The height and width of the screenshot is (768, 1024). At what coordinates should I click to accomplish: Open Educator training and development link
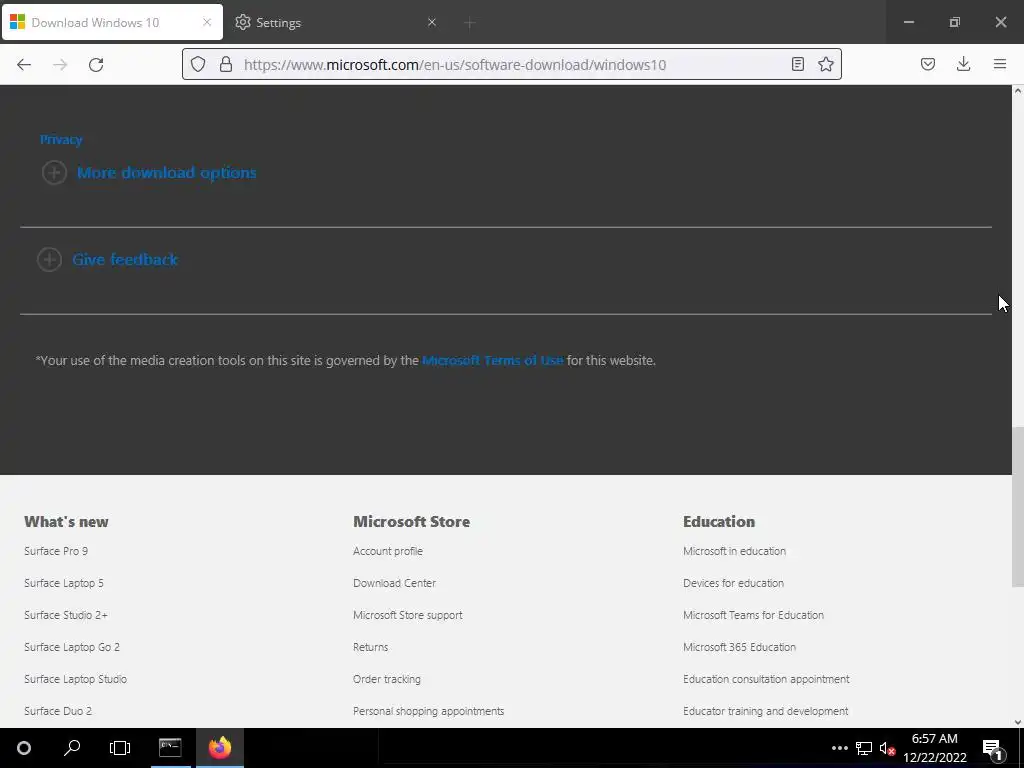click(765, 711)
